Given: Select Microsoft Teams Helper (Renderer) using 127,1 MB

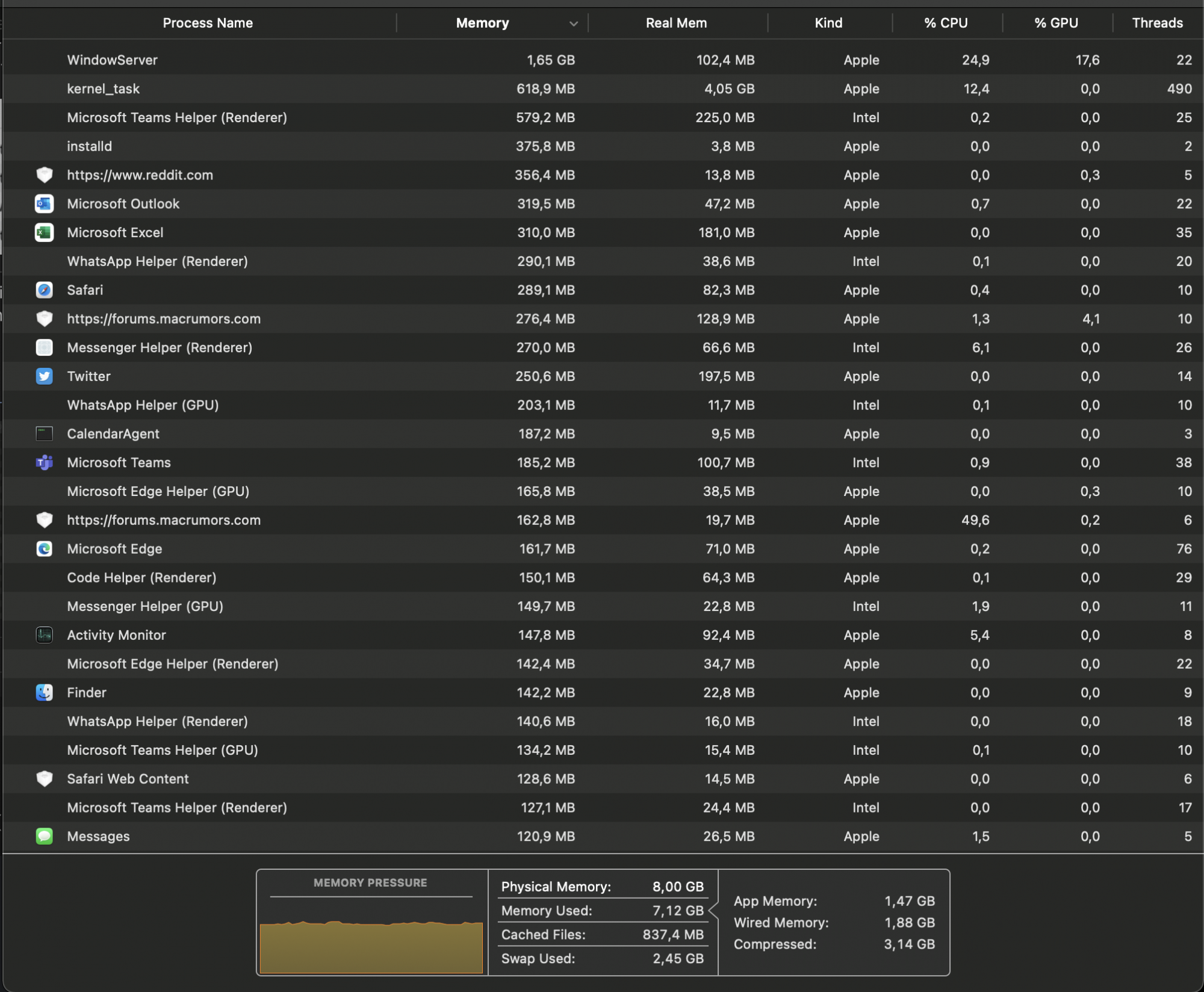Looking at the screenshot, I should pyautogui.click(x=603, y=808).
